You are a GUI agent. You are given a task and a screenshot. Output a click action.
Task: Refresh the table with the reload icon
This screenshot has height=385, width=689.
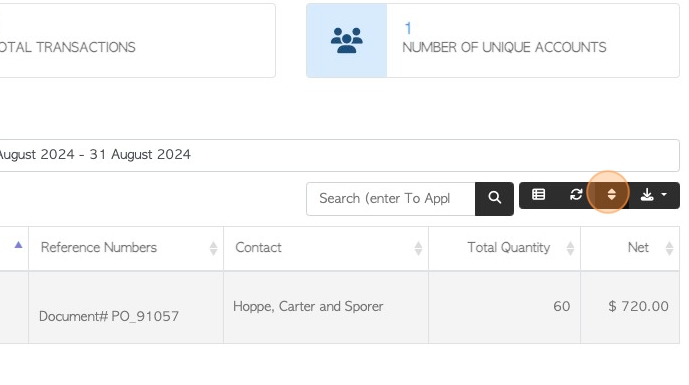coord(576,195)
